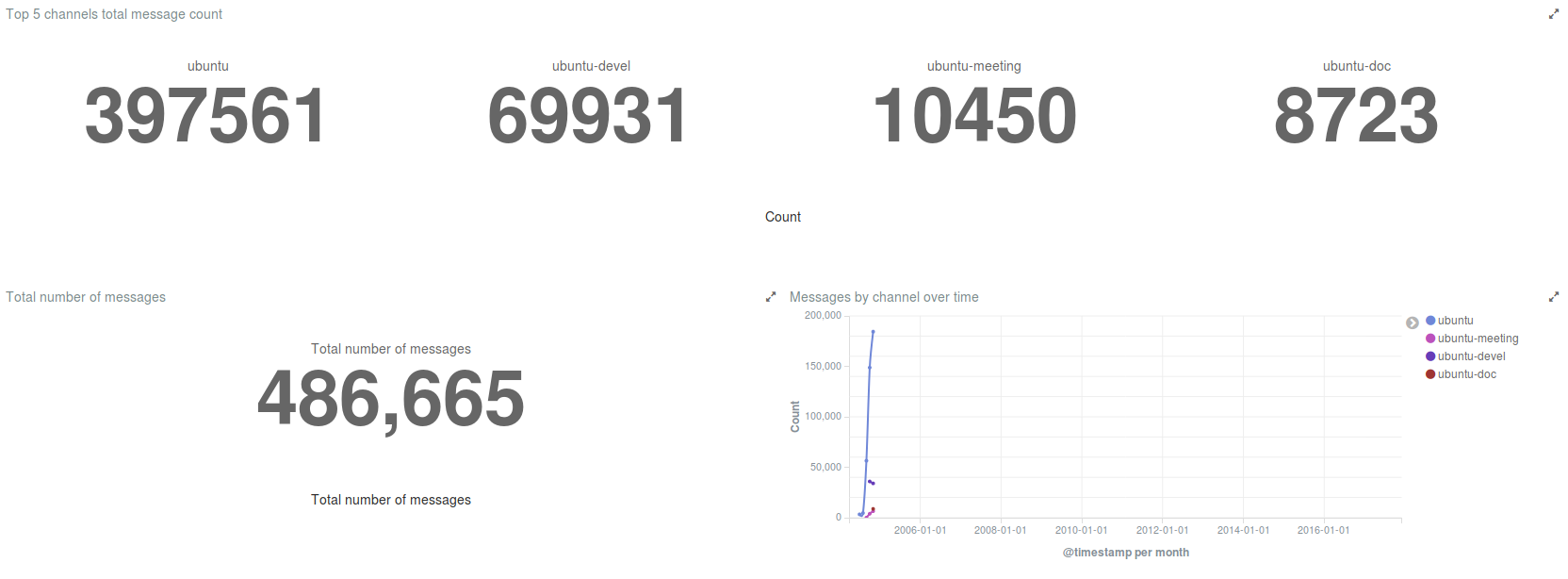Click the ubuntu-doc legend color dot

tap(1430, 374)
